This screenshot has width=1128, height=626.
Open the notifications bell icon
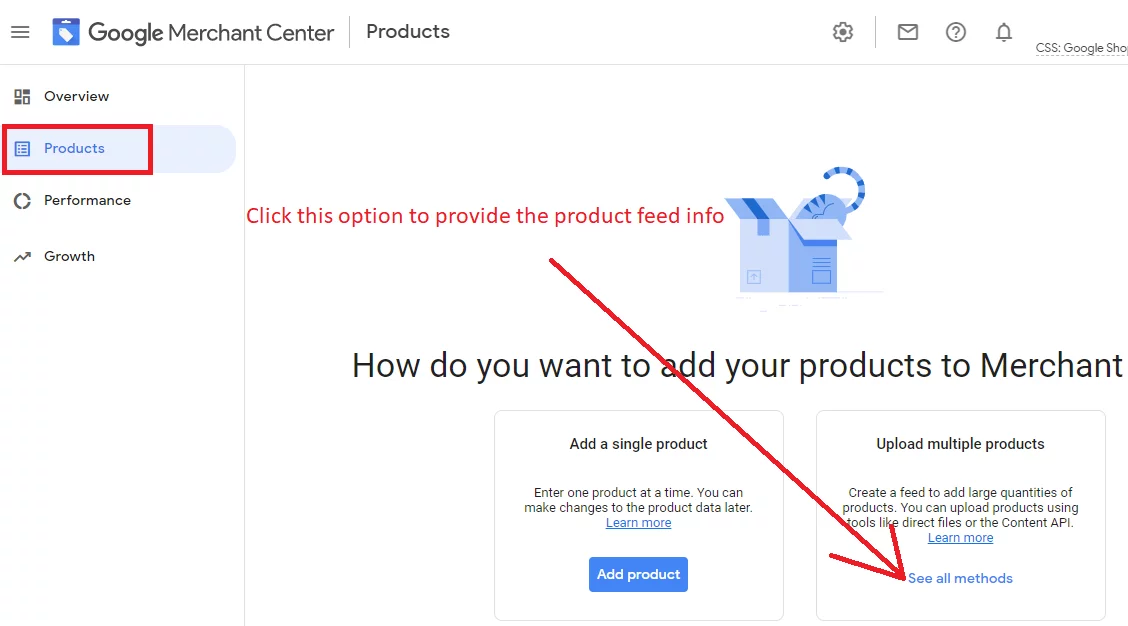coord(1004,32)
